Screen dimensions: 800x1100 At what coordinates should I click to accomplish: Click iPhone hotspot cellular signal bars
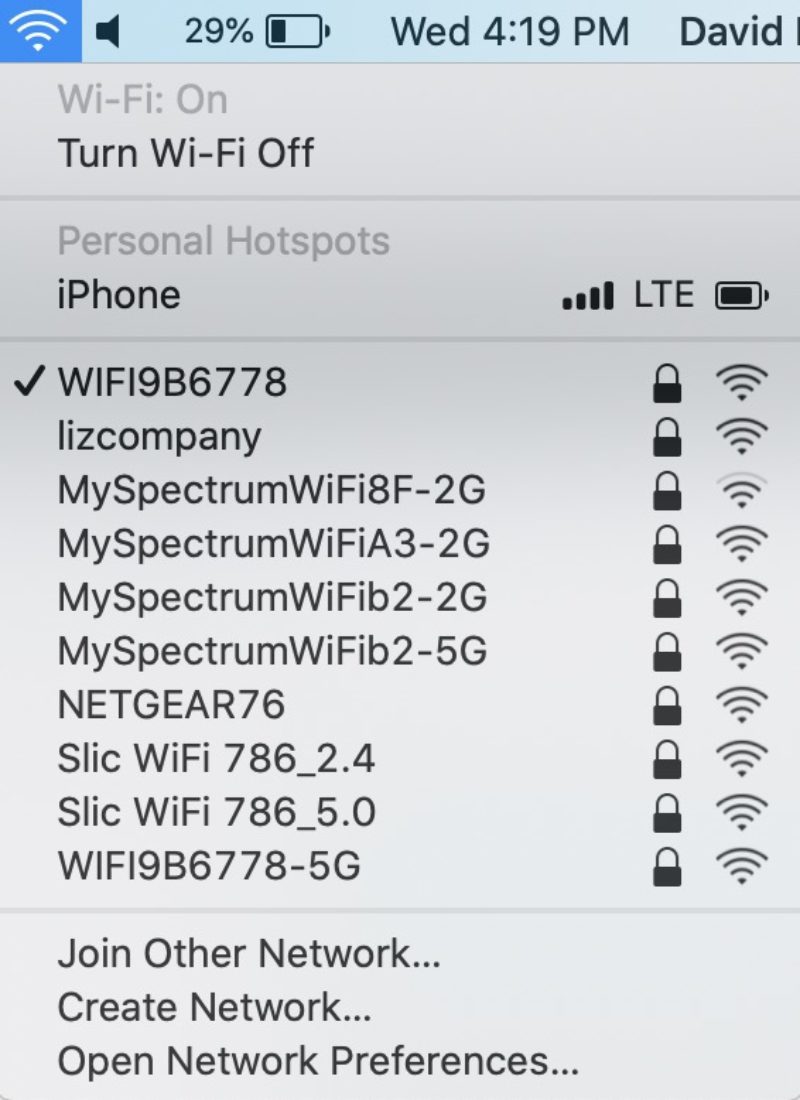click(588, 295)
